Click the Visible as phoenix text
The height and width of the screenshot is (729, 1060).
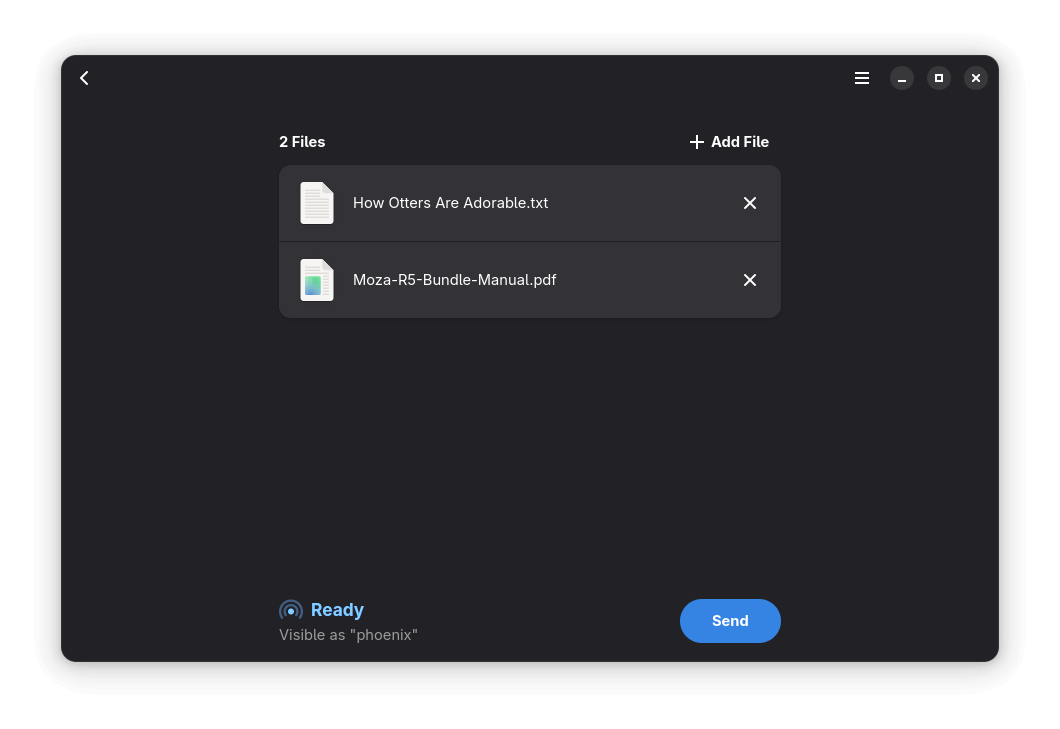pyautogui.click(x=348, y=634)
